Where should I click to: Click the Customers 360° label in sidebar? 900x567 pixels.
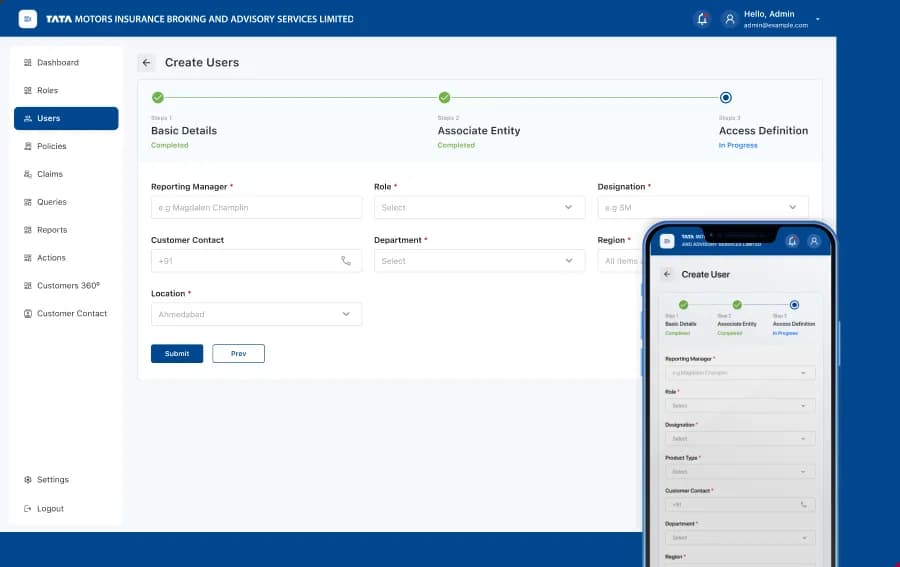point(68,285)
